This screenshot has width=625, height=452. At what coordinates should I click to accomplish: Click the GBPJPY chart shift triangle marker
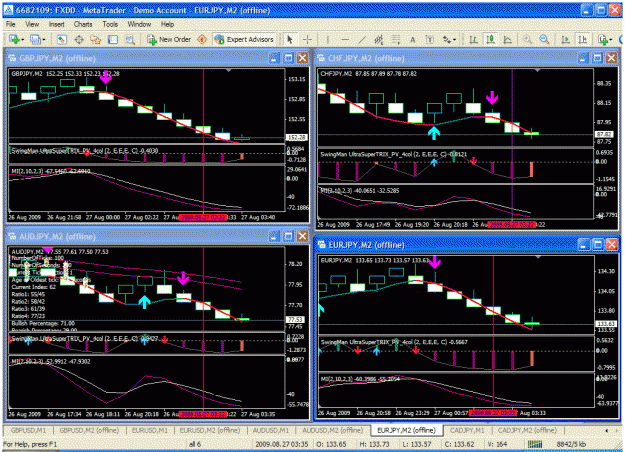click(x=228, y=70)
